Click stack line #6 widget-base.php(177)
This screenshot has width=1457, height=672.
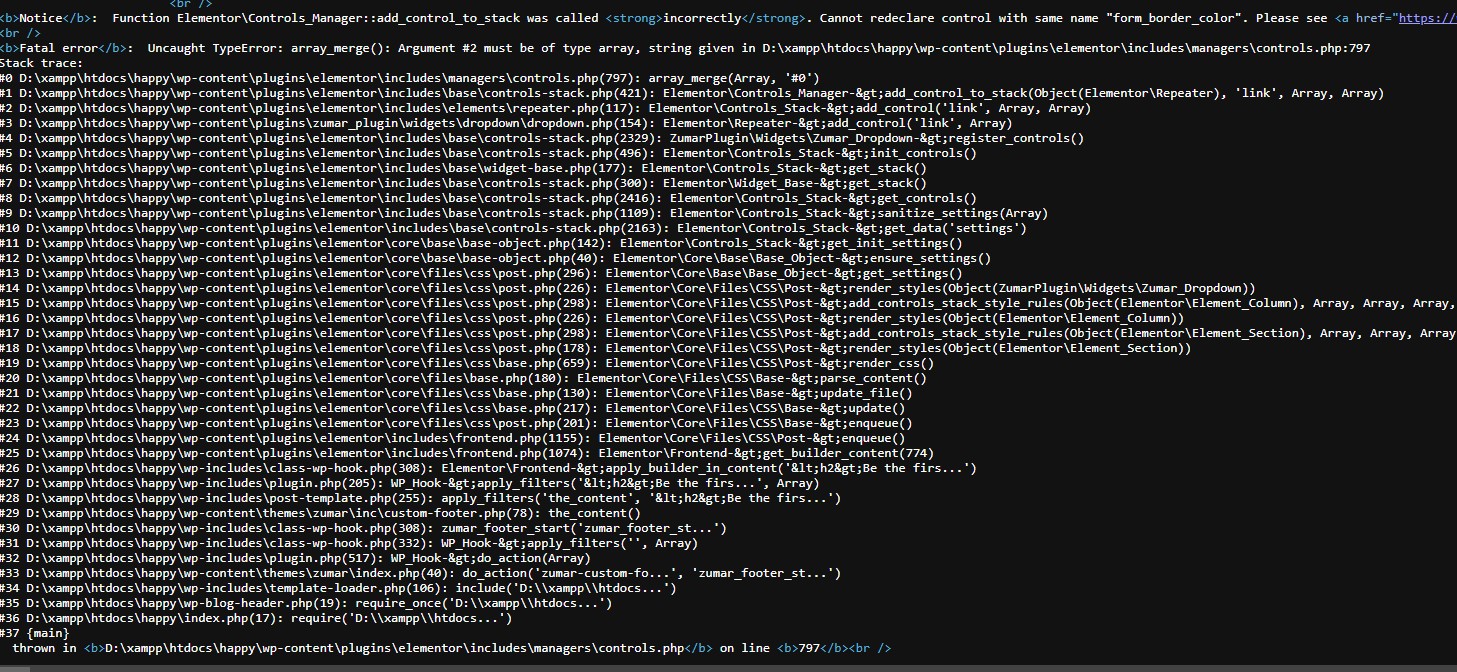click(x=464, y=168)
